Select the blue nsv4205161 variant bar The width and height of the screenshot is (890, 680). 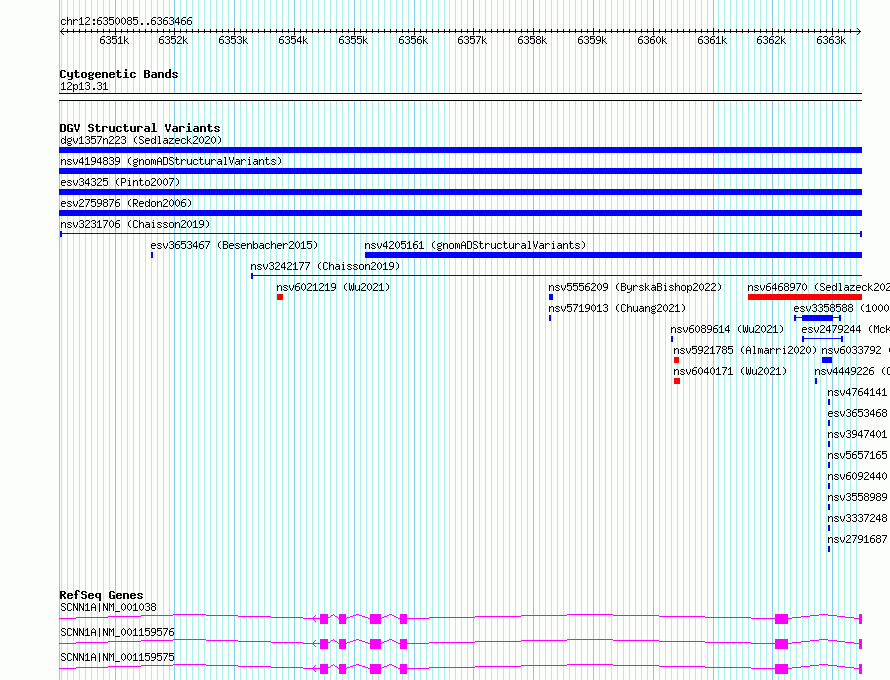pos(614,255)
